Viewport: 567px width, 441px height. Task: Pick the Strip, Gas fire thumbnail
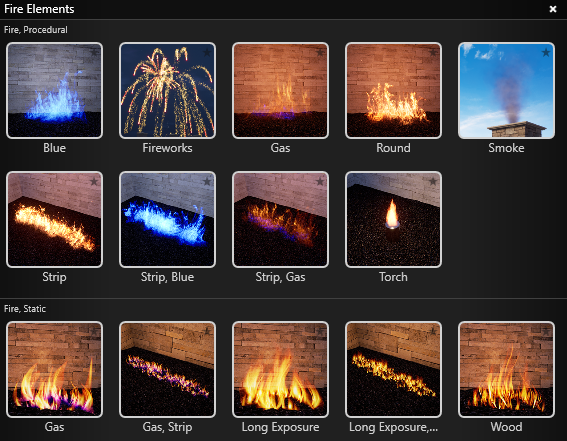[x=280, y=219]
